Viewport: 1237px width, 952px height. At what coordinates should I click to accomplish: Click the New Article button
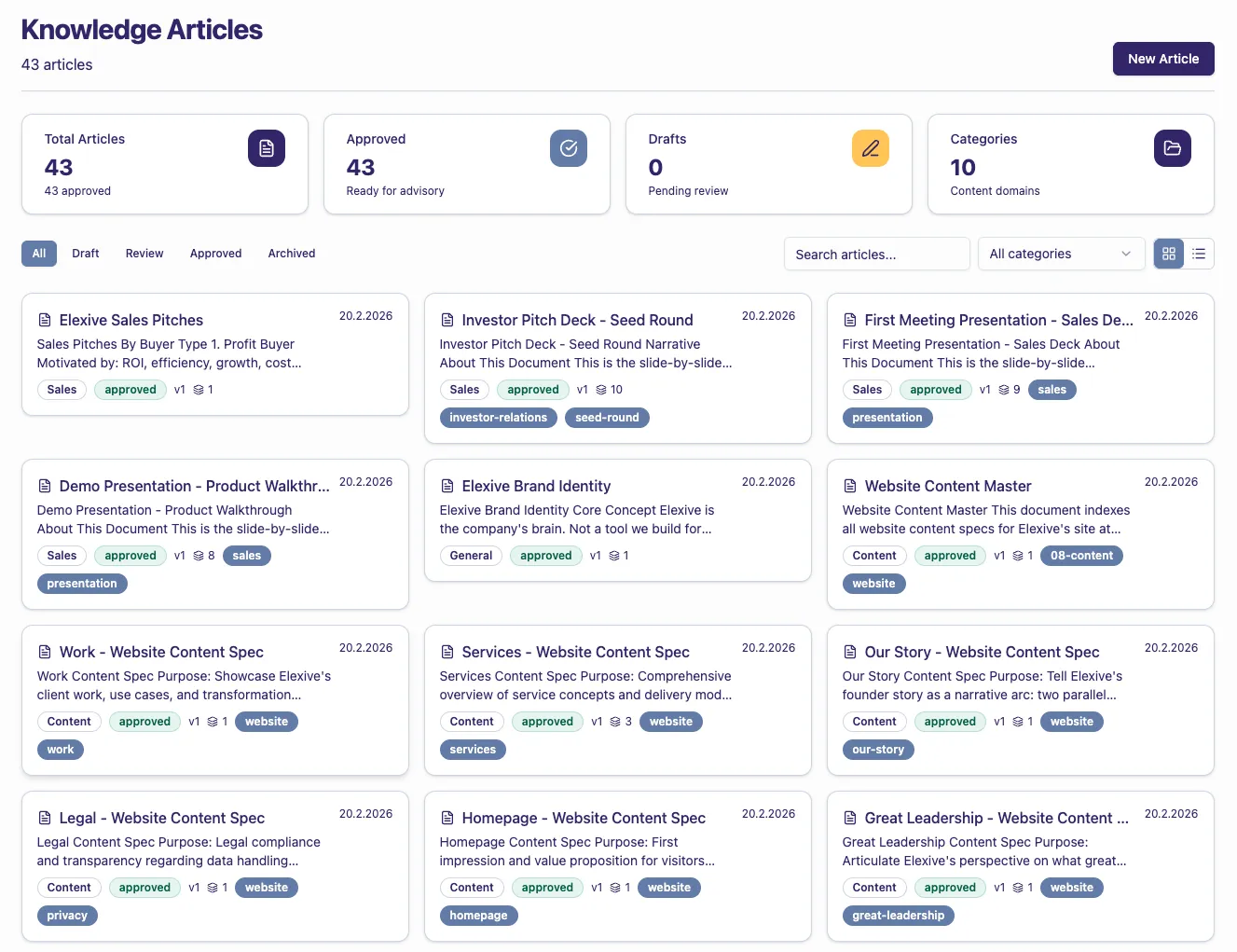[1163, 59]
